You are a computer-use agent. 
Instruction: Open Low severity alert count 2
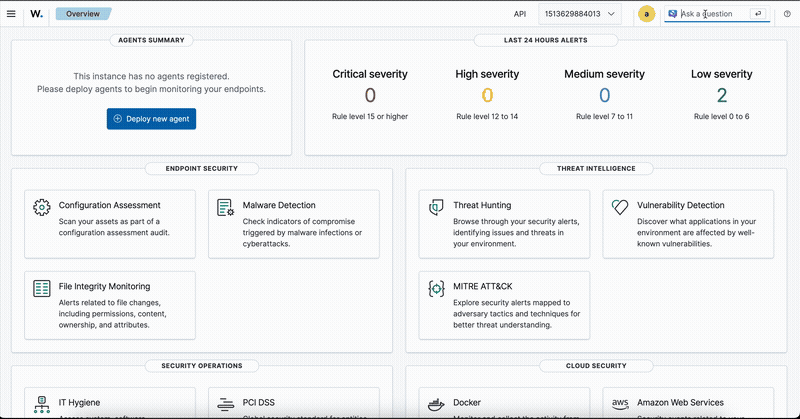tap(722, 95)
